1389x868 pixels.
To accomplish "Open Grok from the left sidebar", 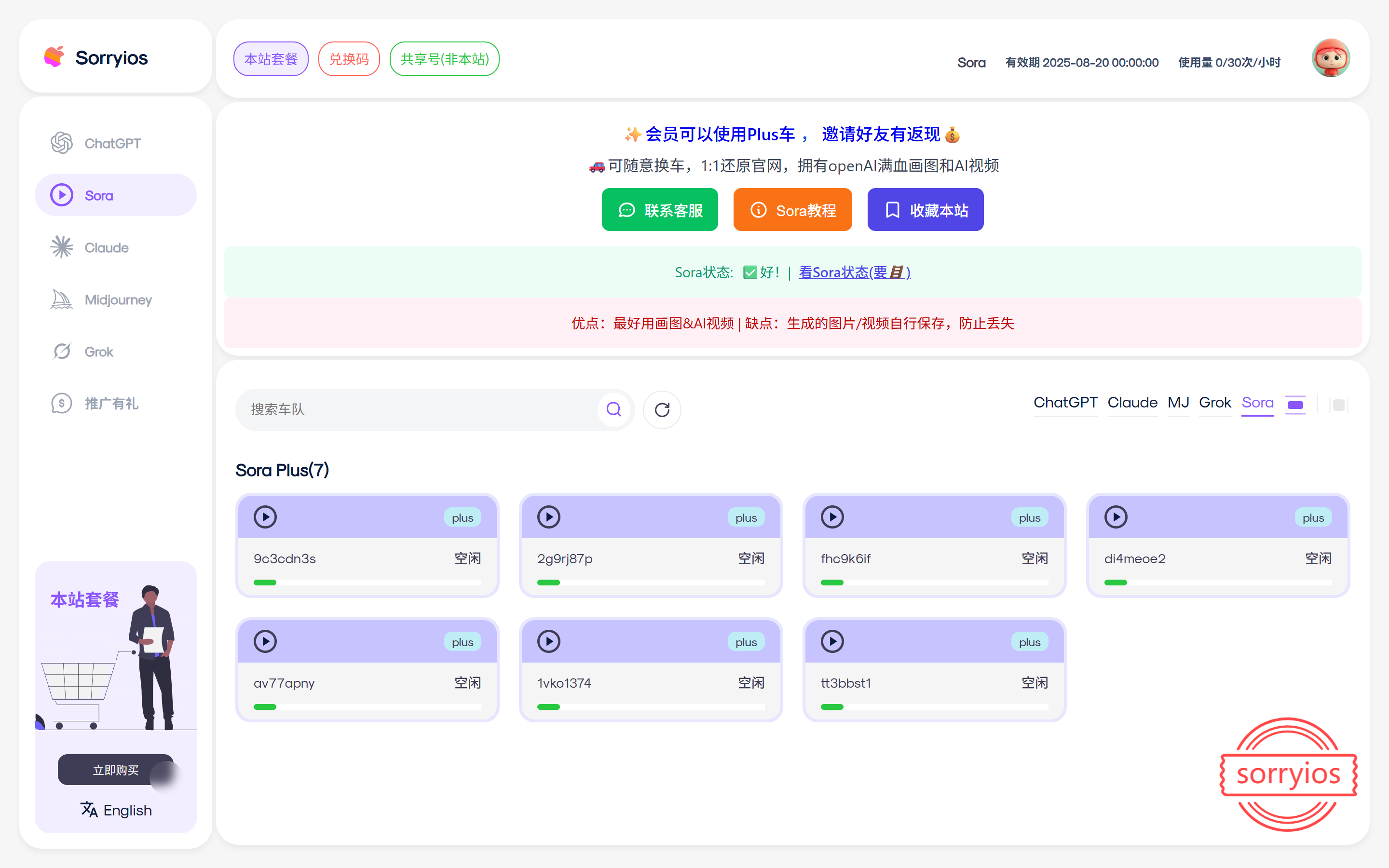I will 115,352.
